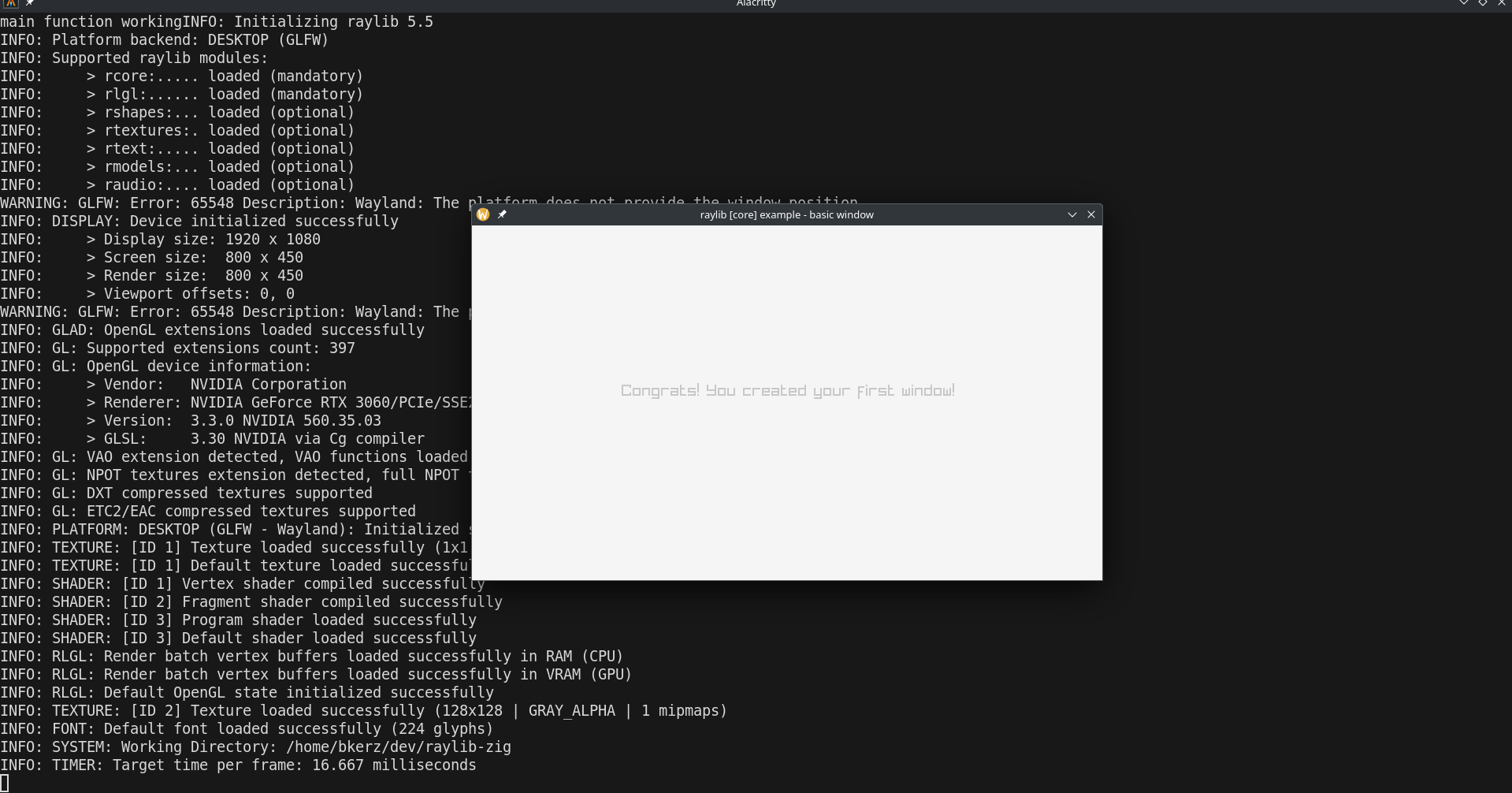Click the 'rlgl:..... loaded (mandatory)' line
Image resolution: width=1512 pixels, height=793 pixels.
tap(181, 95)
